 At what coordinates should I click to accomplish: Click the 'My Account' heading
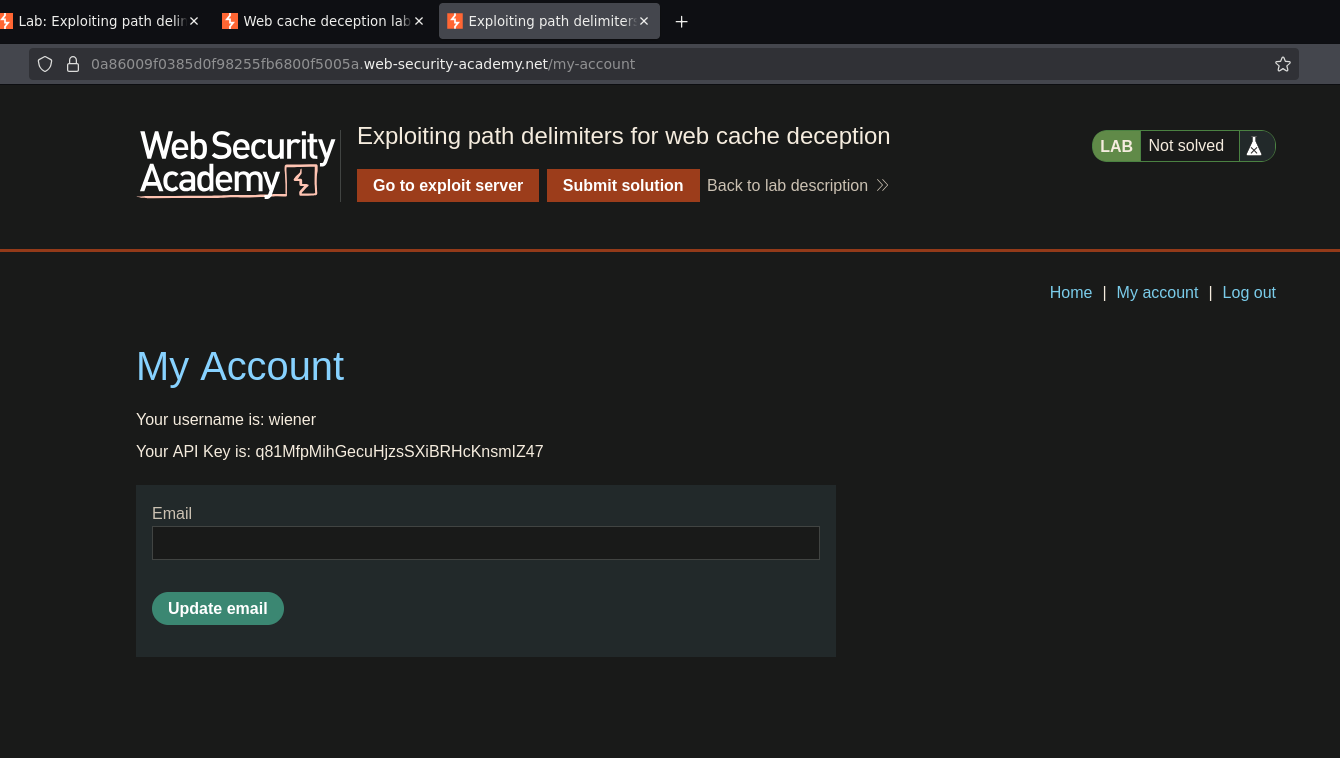click(x=240, y=366)
